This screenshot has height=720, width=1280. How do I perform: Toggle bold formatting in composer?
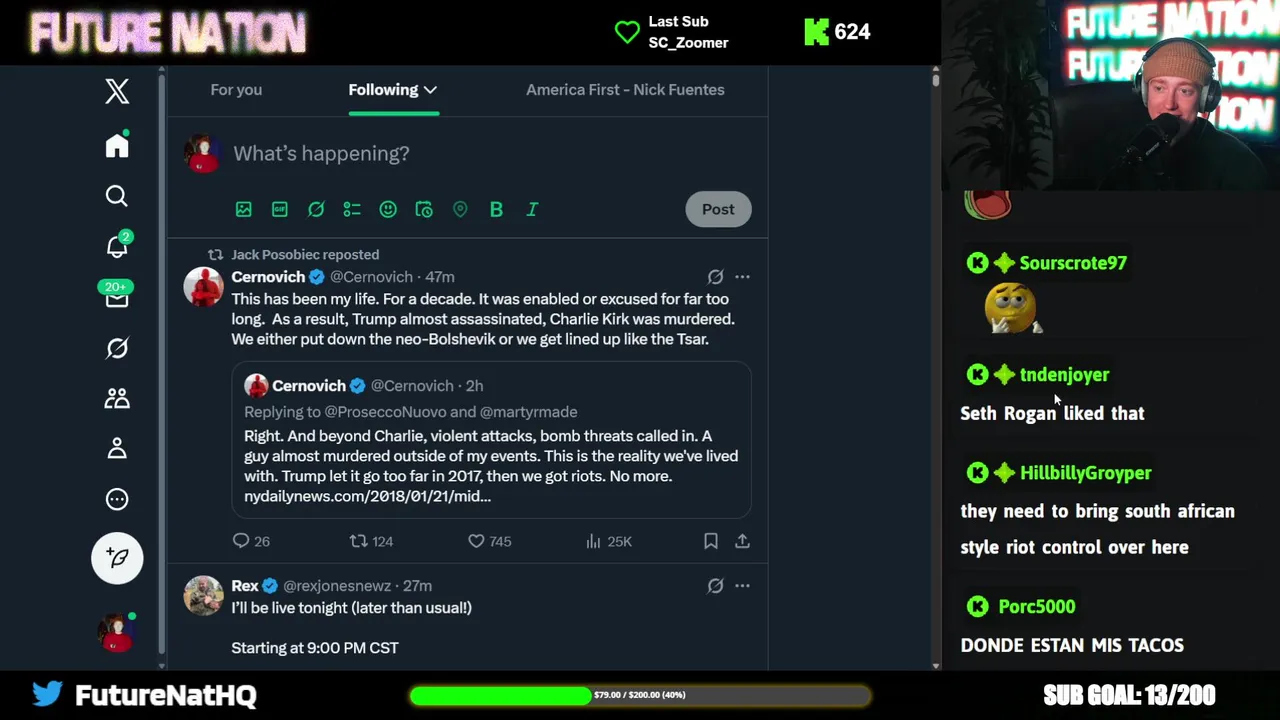pos(496,209)
